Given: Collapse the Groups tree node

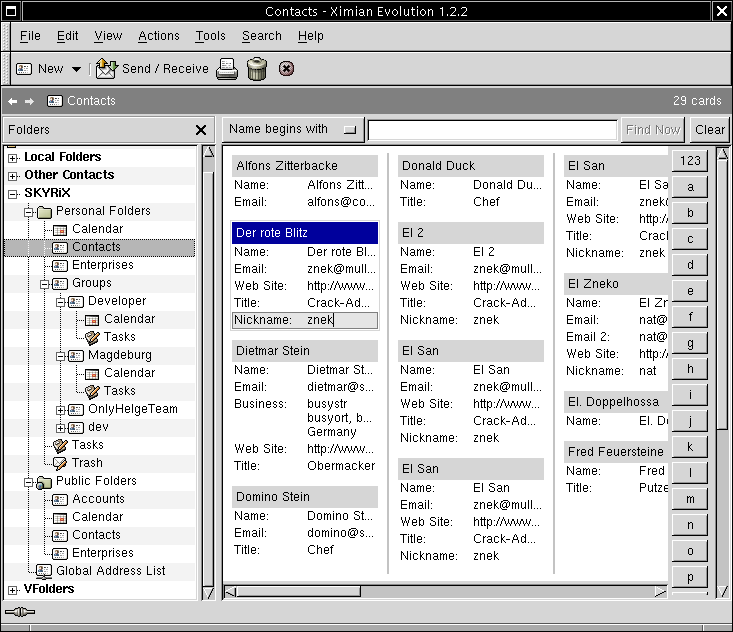Looking at the screenshot, I should 44,284.
